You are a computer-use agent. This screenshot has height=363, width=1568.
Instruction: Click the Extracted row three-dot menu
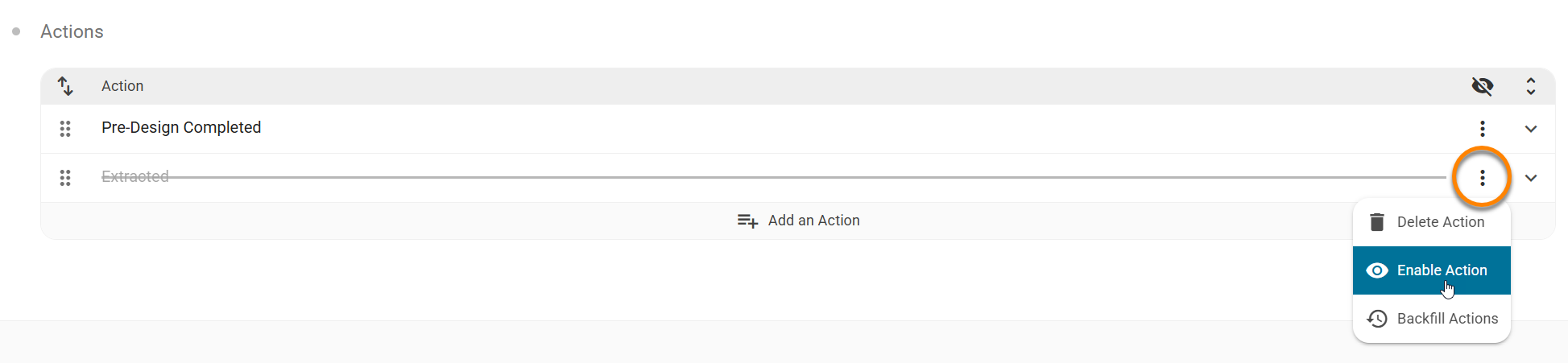click(x=1482, y=178)
